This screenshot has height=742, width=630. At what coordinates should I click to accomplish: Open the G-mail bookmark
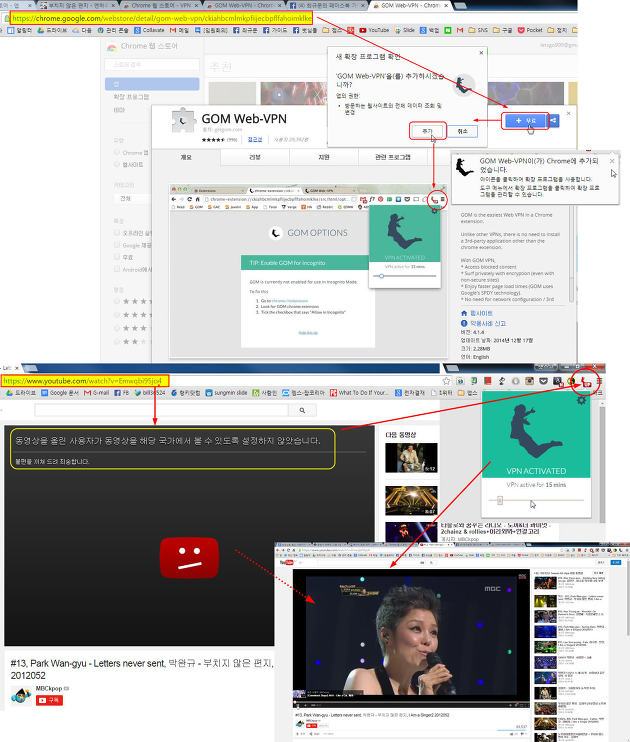[x=97, y=393]
